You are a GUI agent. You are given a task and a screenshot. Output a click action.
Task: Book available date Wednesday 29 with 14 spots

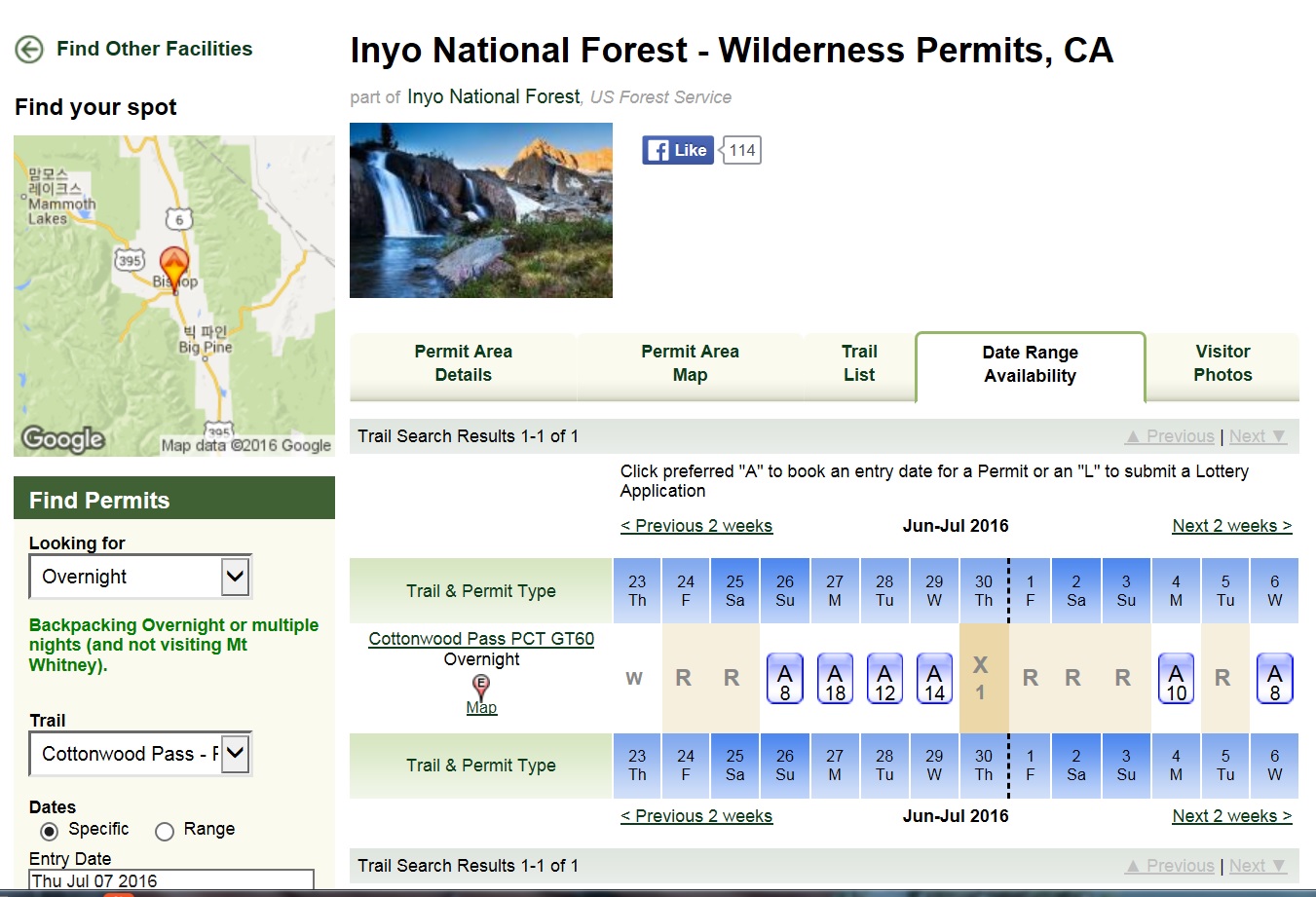click(934, 679)
